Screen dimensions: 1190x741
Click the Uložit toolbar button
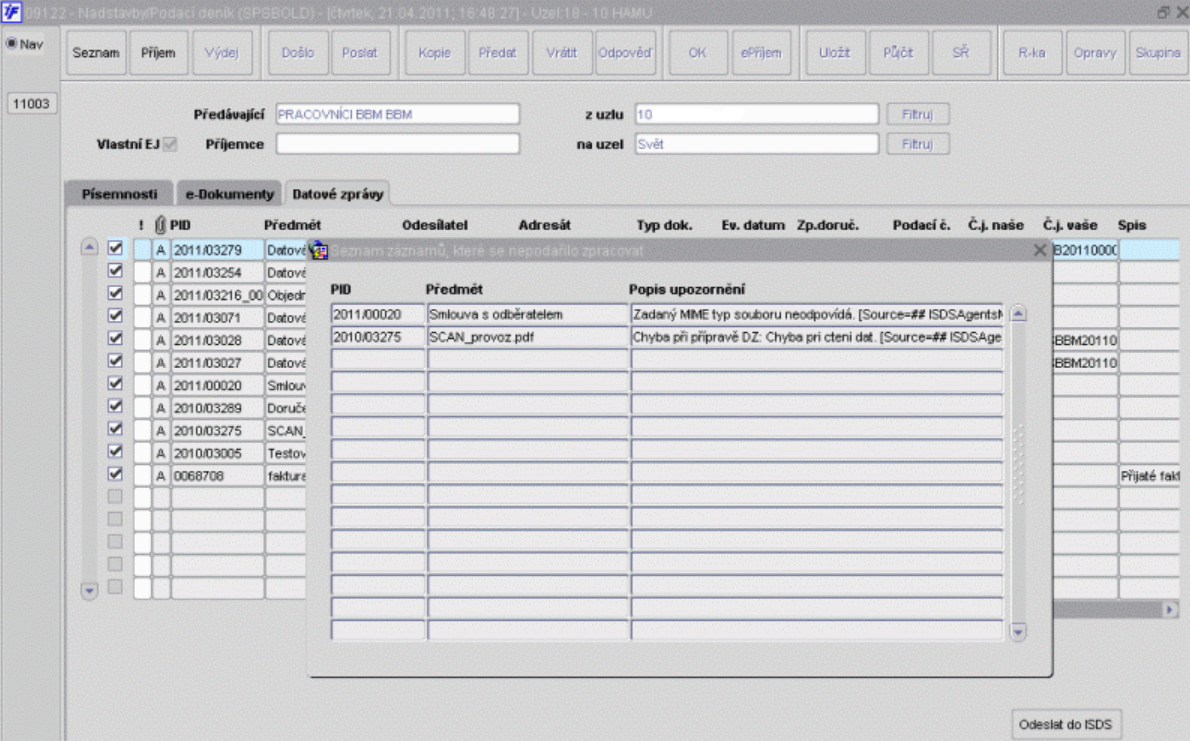[835, 52]
